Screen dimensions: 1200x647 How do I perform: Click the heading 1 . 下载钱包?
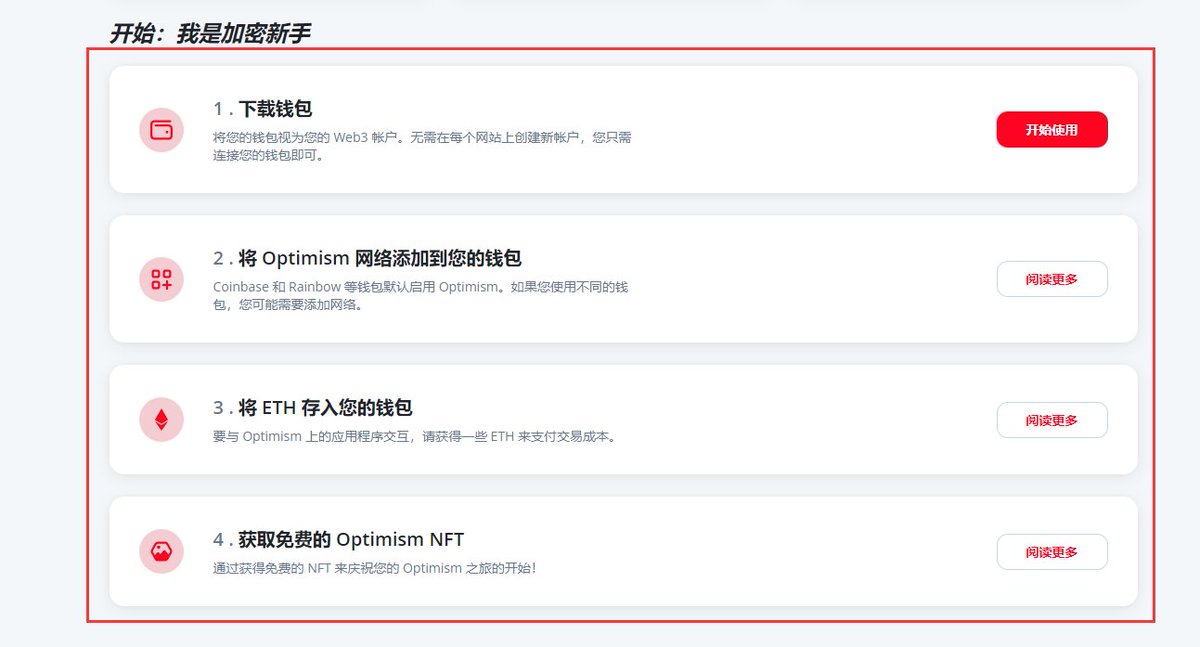tap(263, 109)
